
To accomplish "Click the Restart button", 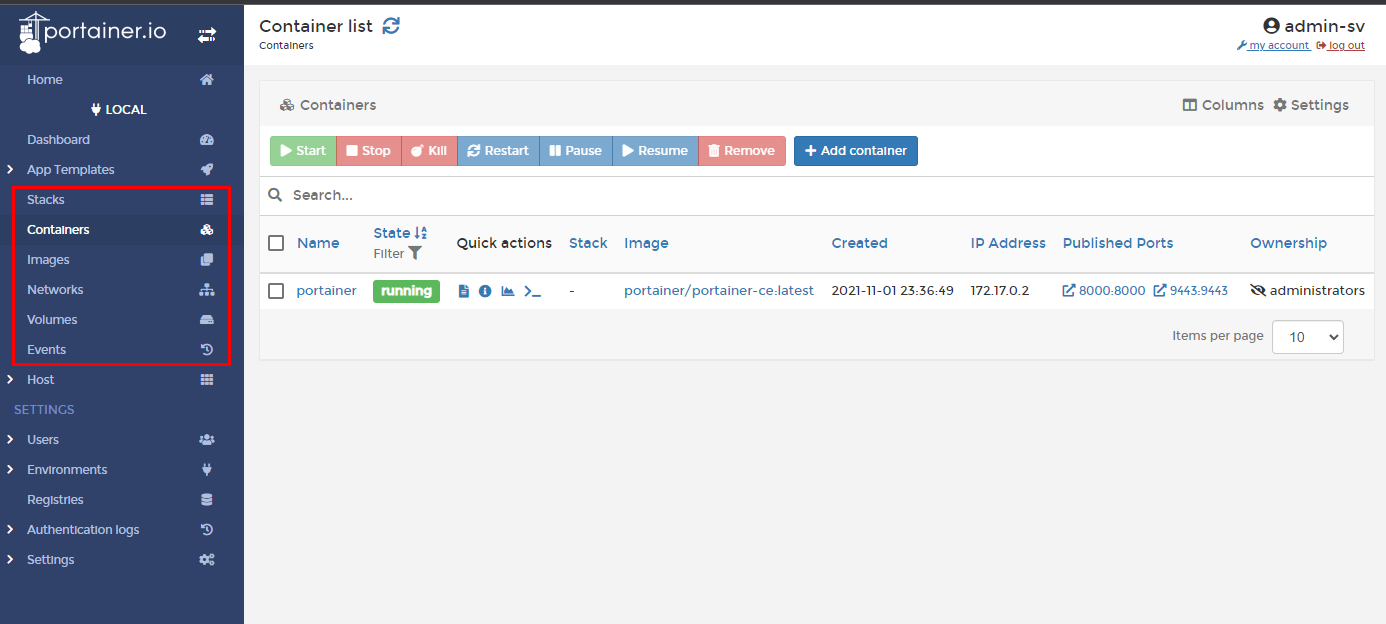I will click(x=498, y=151).
